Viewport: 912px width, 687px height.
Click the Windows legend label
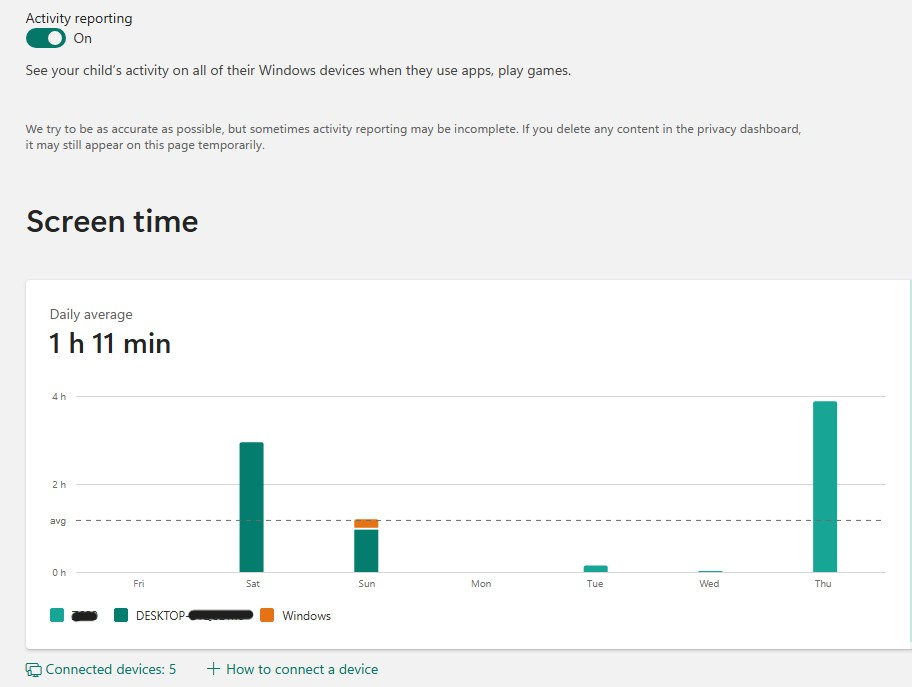(x=307, y=615)
